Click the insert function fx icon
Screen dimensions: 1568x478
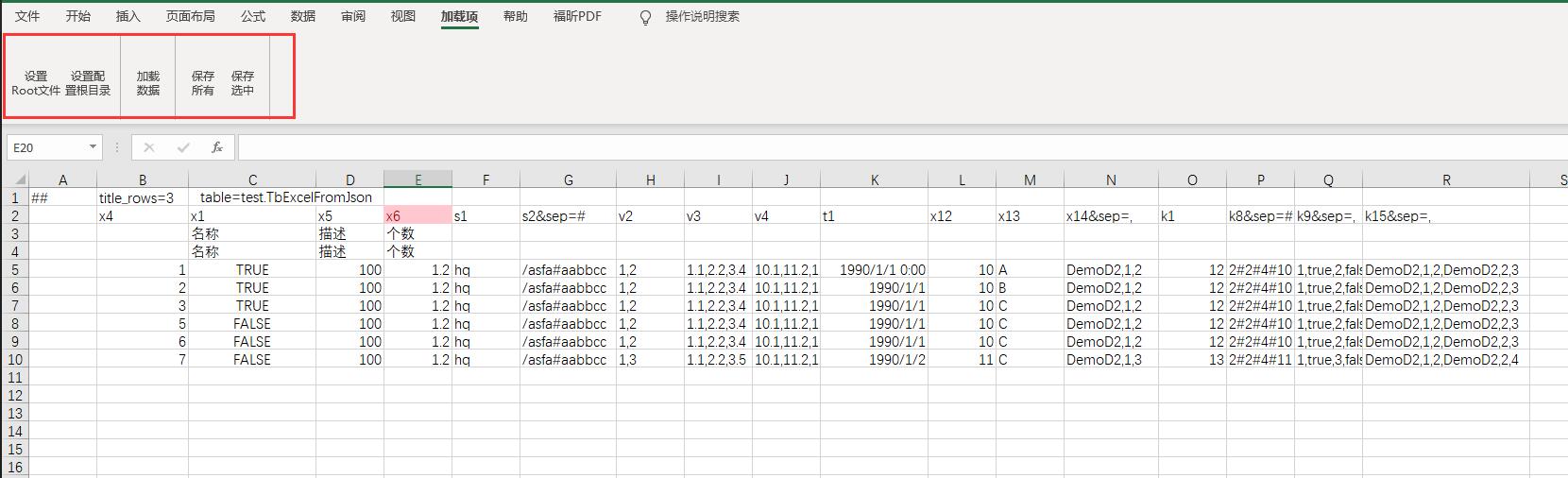click(217, 147)
